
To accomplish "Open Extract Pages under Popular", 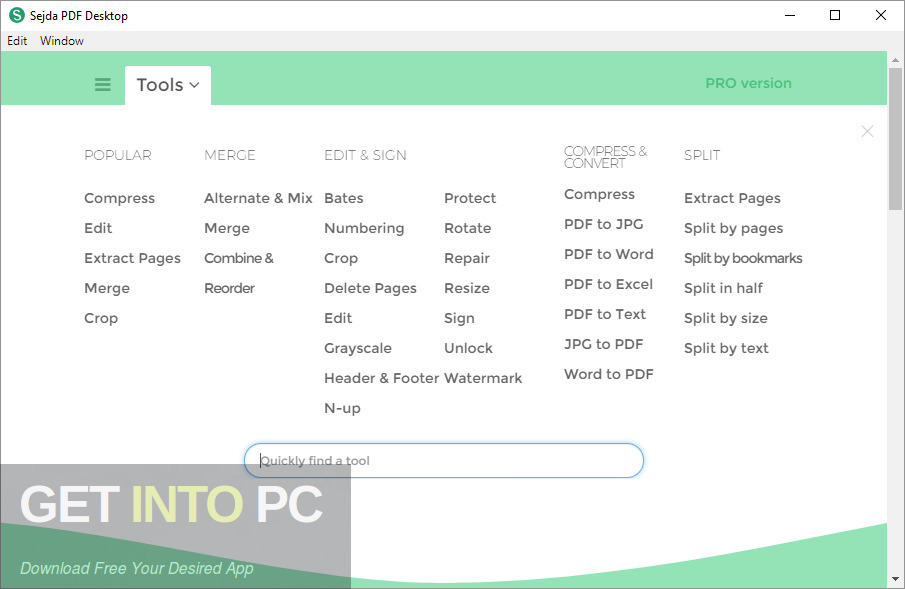I will click(x=132, y=258).
